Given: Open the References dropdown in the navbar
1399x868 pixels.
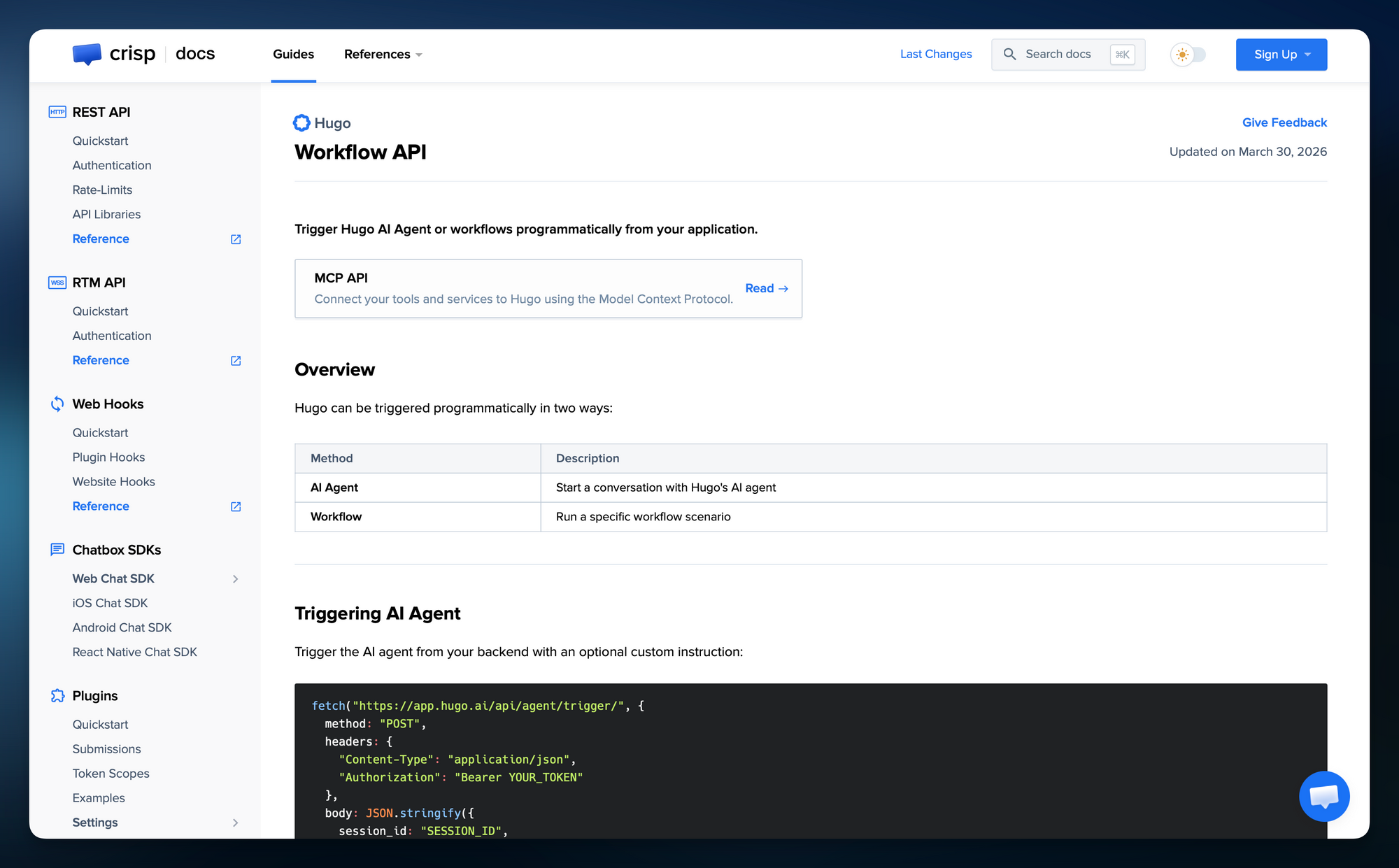Looking at the screenshot, I should point(383,54).
